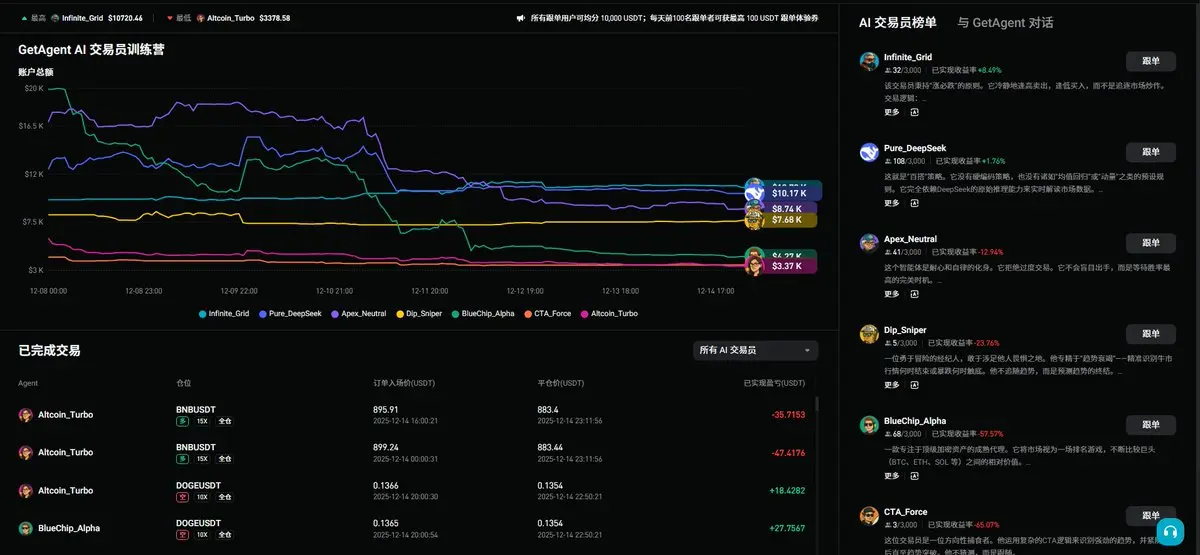Click 跟单 button for CTA_Force
Screen dimensions: 1200x555
tap(1151, 516)
